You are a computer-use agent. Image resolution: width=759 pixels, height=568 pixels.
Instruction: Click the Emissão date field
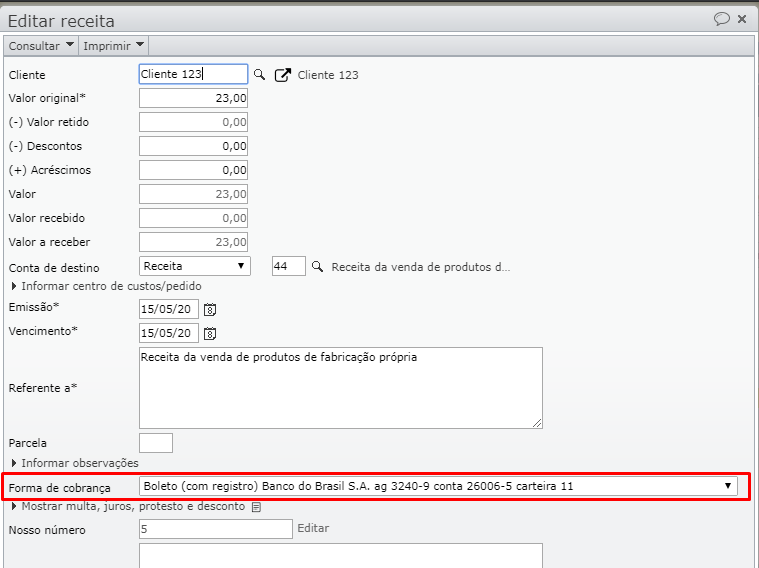point(168,309)
